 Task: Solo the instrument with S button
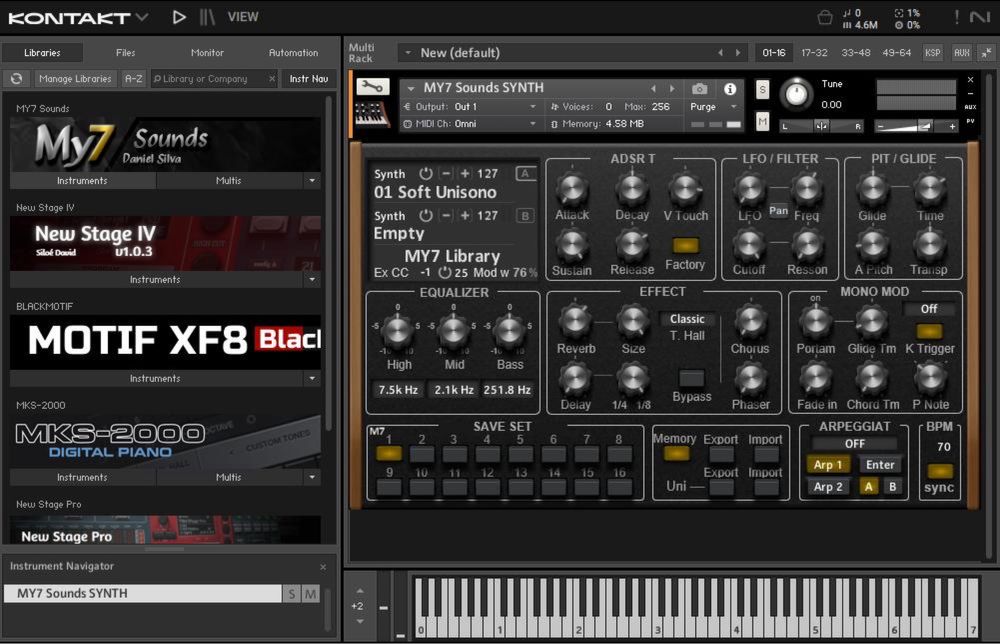(x=762, y=90)
